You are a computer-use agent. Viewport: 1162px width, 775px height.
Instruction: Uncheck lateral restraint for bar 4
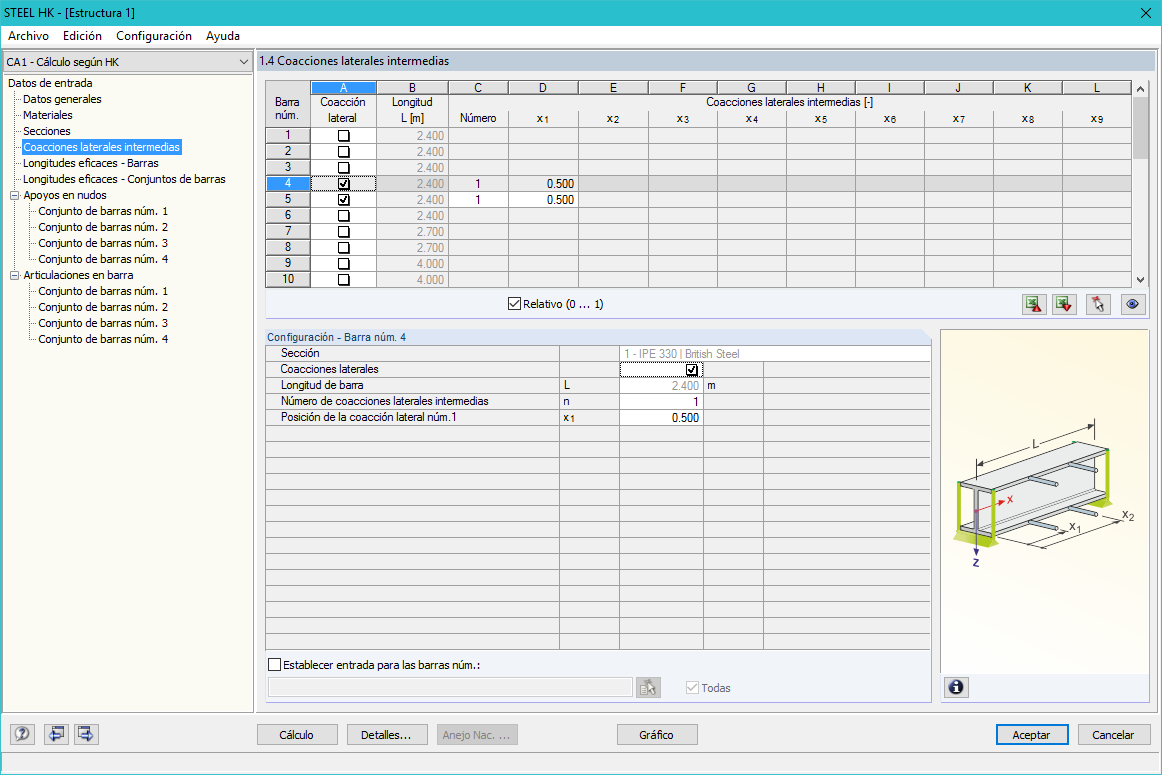344,184
